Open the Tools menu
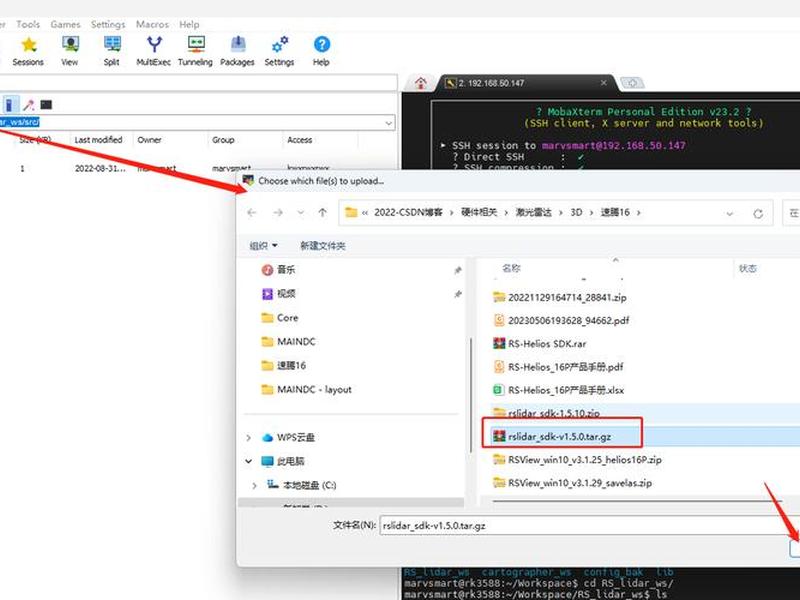 tap(28, 24)
